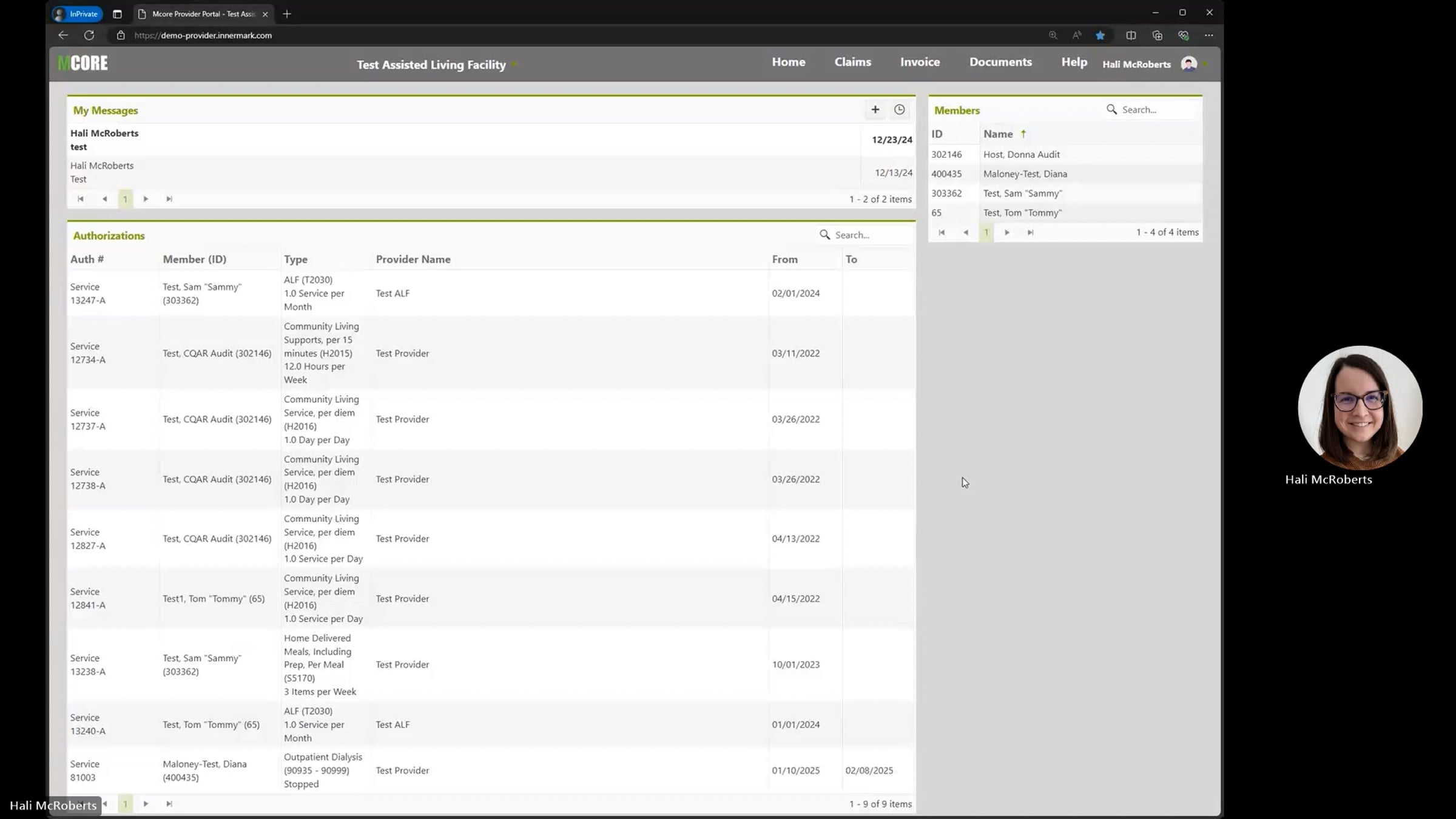
Task: Open the Documents menu
Action: [1000, 62]
